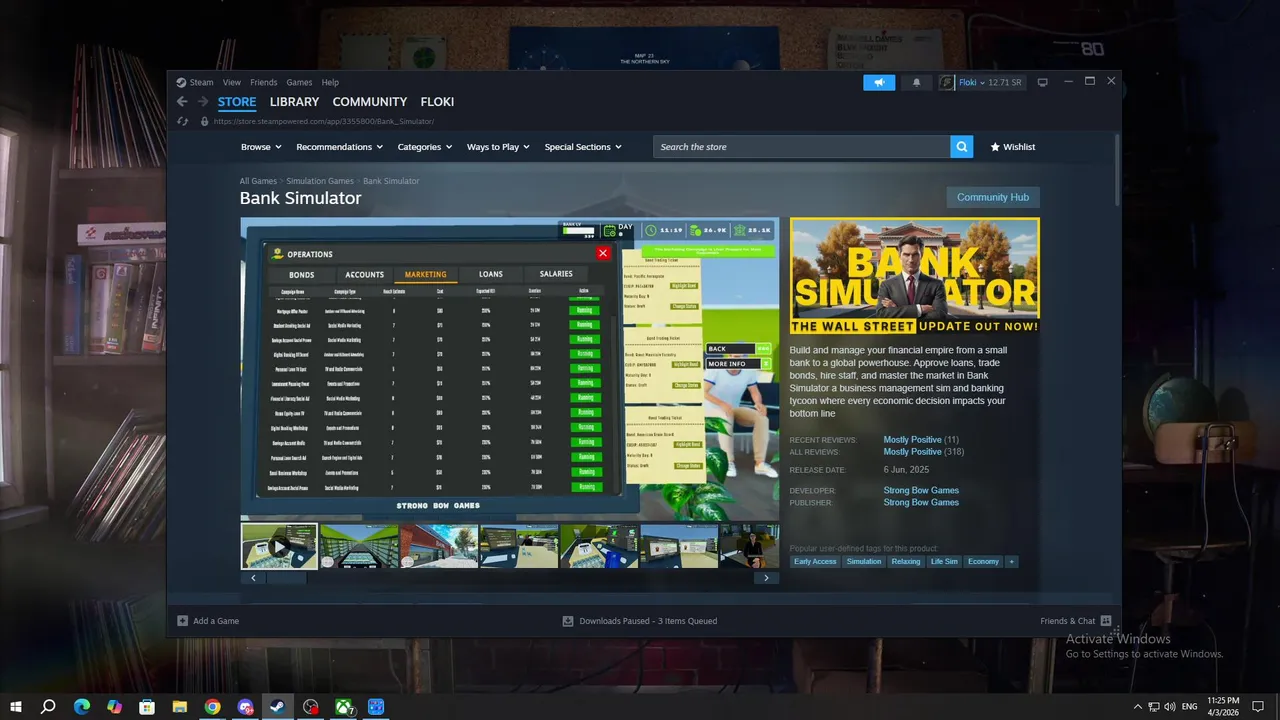Expand the Browse store dropdown

[261, 147]
